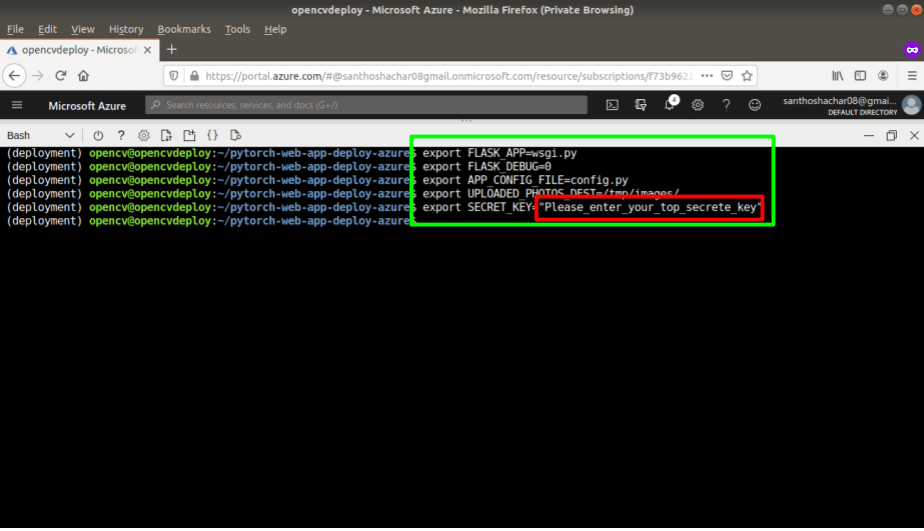Open Cloud Shell help icon

coord(121,136)
